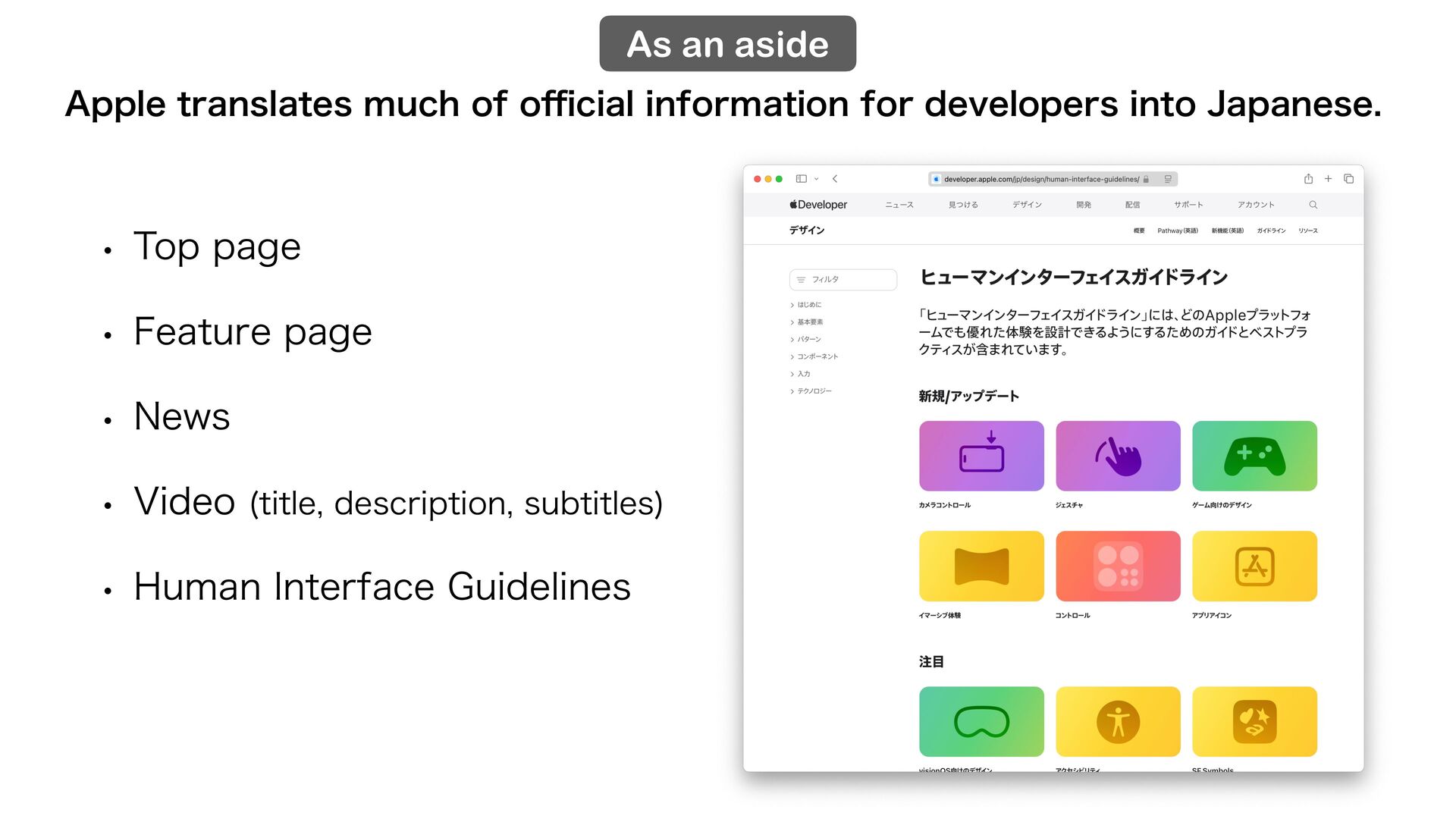This screenshot has width=1456, height=819.
Task: Click the 'Top page' bullet text
Action: point(218,247)
